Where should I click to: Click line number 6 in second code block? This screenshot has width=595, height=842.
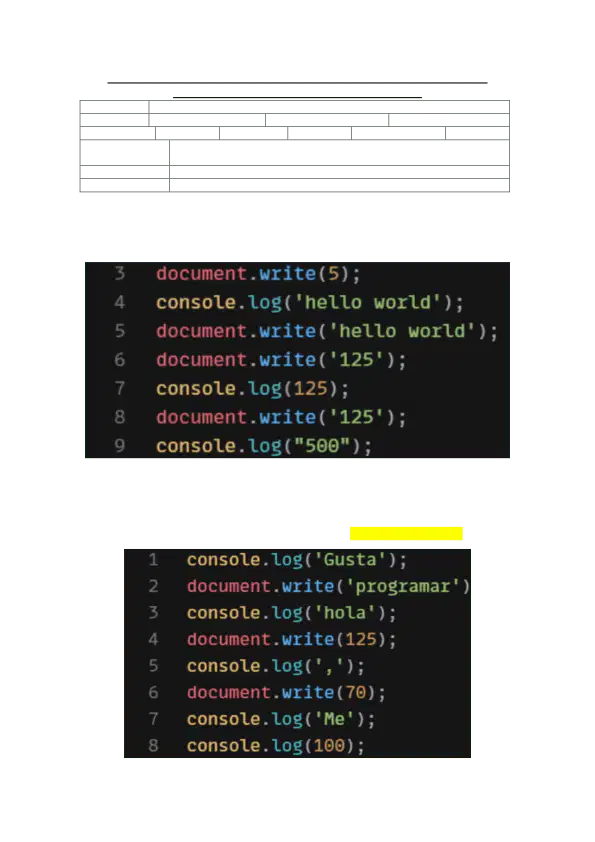click(x=154, y=692)
